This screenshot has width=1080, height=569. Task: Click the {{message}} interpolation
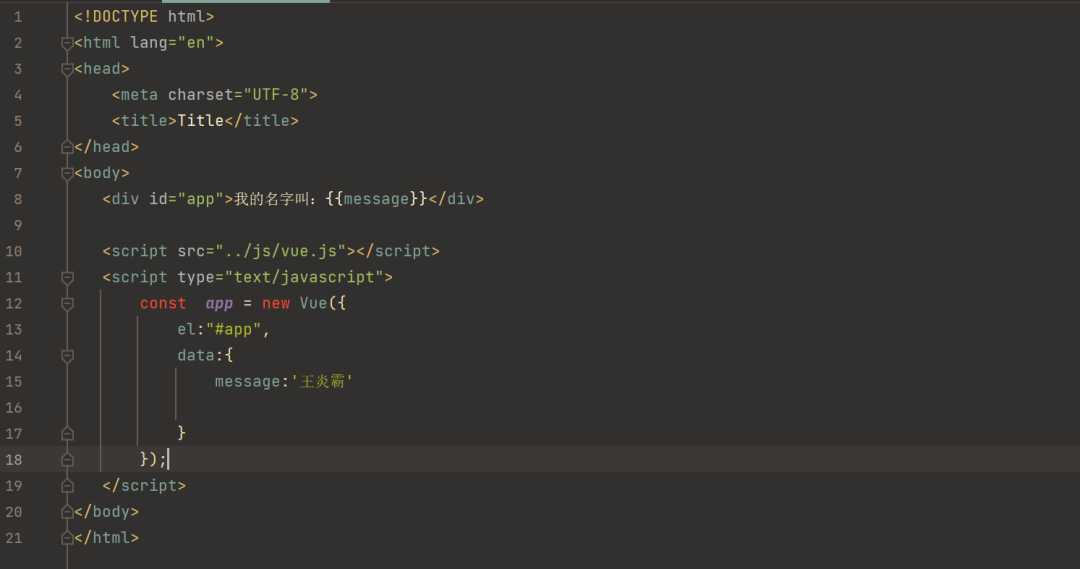coord(377,199)
